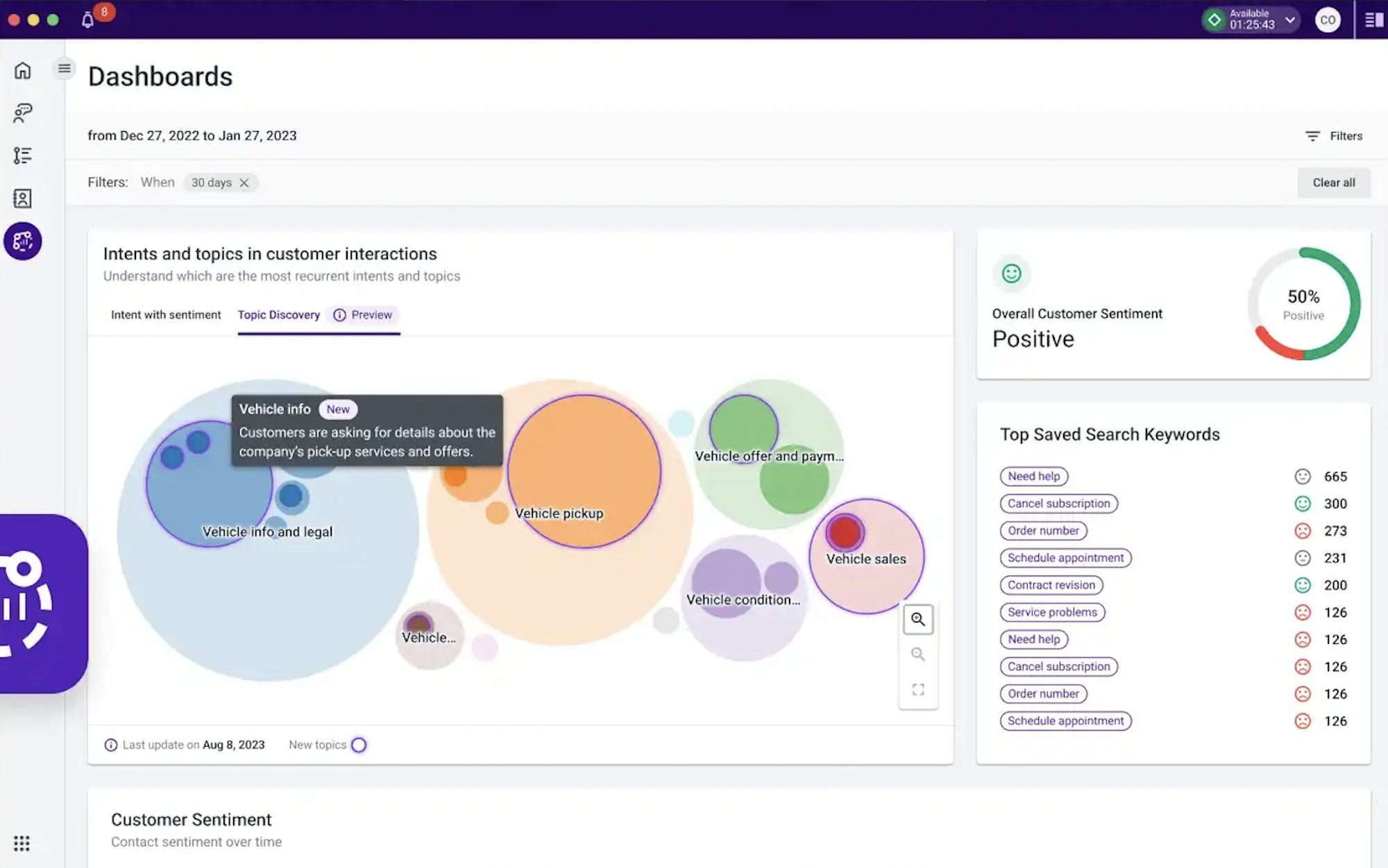Remove the 30 days filter chip
The width and height of the screenshot is (1388, 868).
coord(244,182)
